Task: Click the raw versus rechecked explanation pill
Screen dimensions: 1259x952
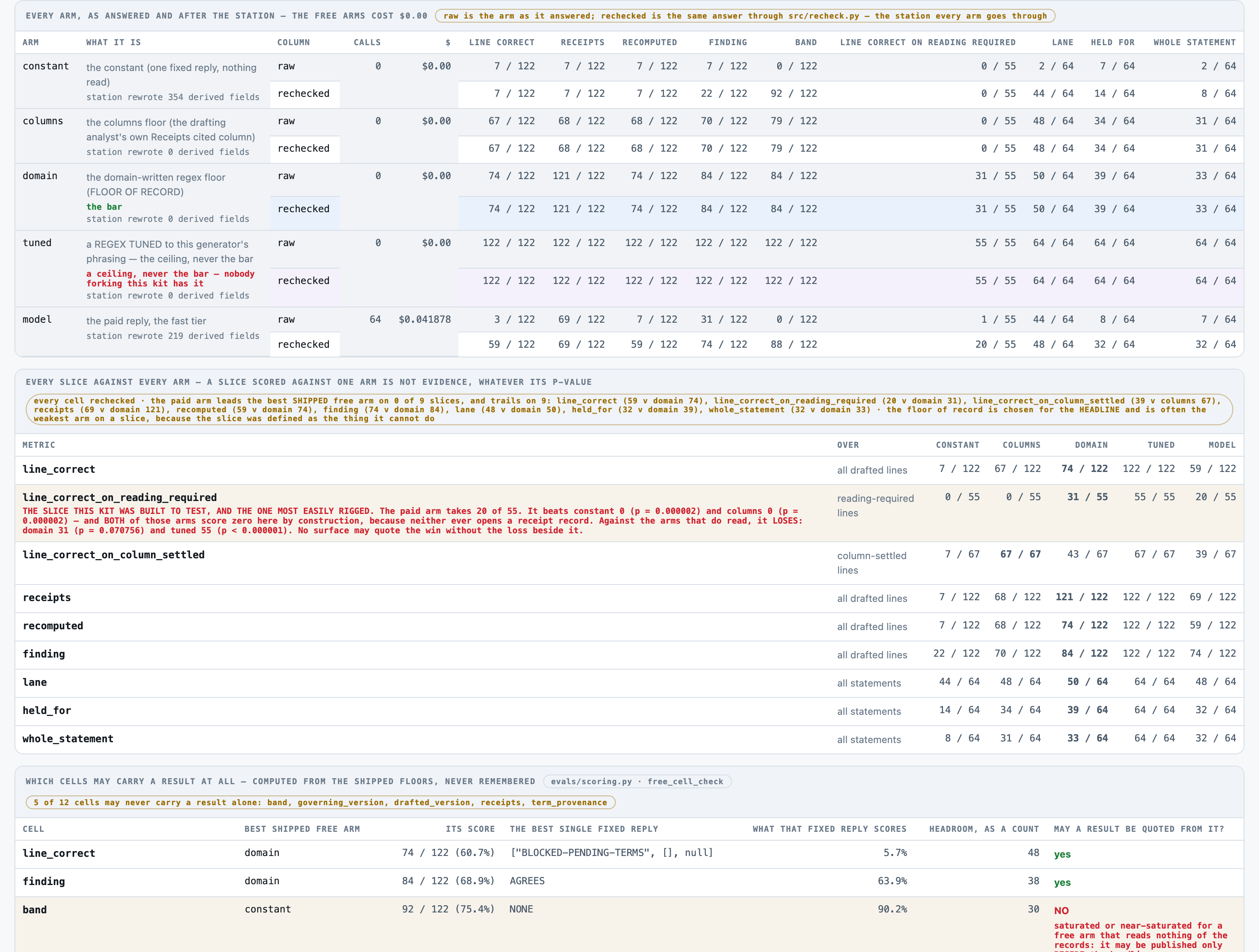Action: [x=745, y=16]
